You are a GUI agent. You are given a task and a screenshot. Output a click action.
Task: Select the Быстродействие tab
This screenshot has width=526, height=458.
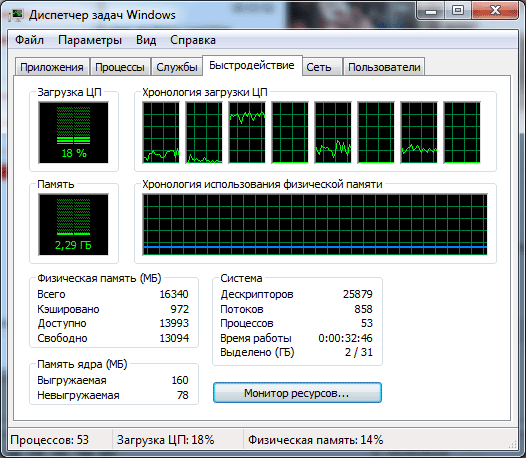point(252,65)
